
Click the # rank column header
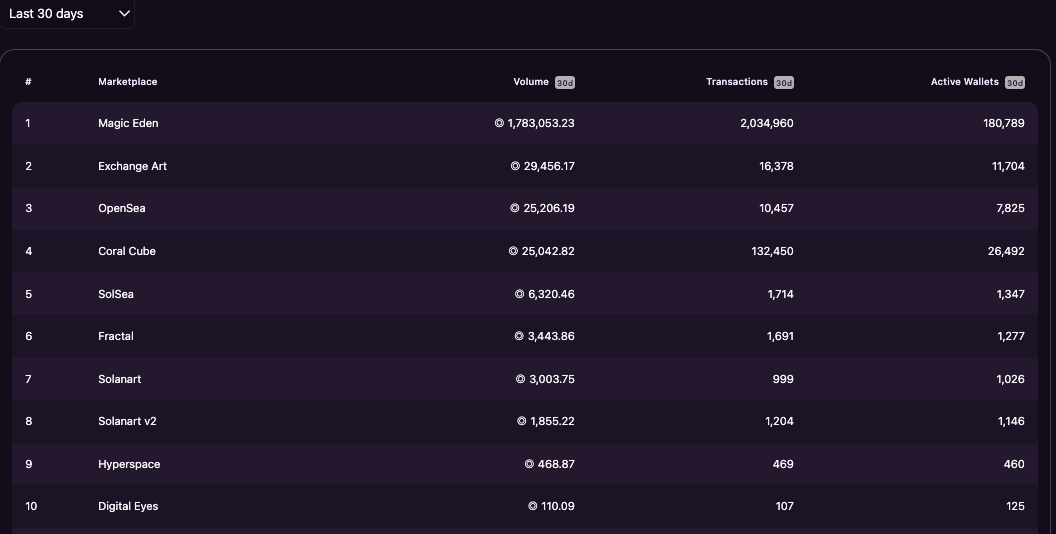click(x=28, y=81)
